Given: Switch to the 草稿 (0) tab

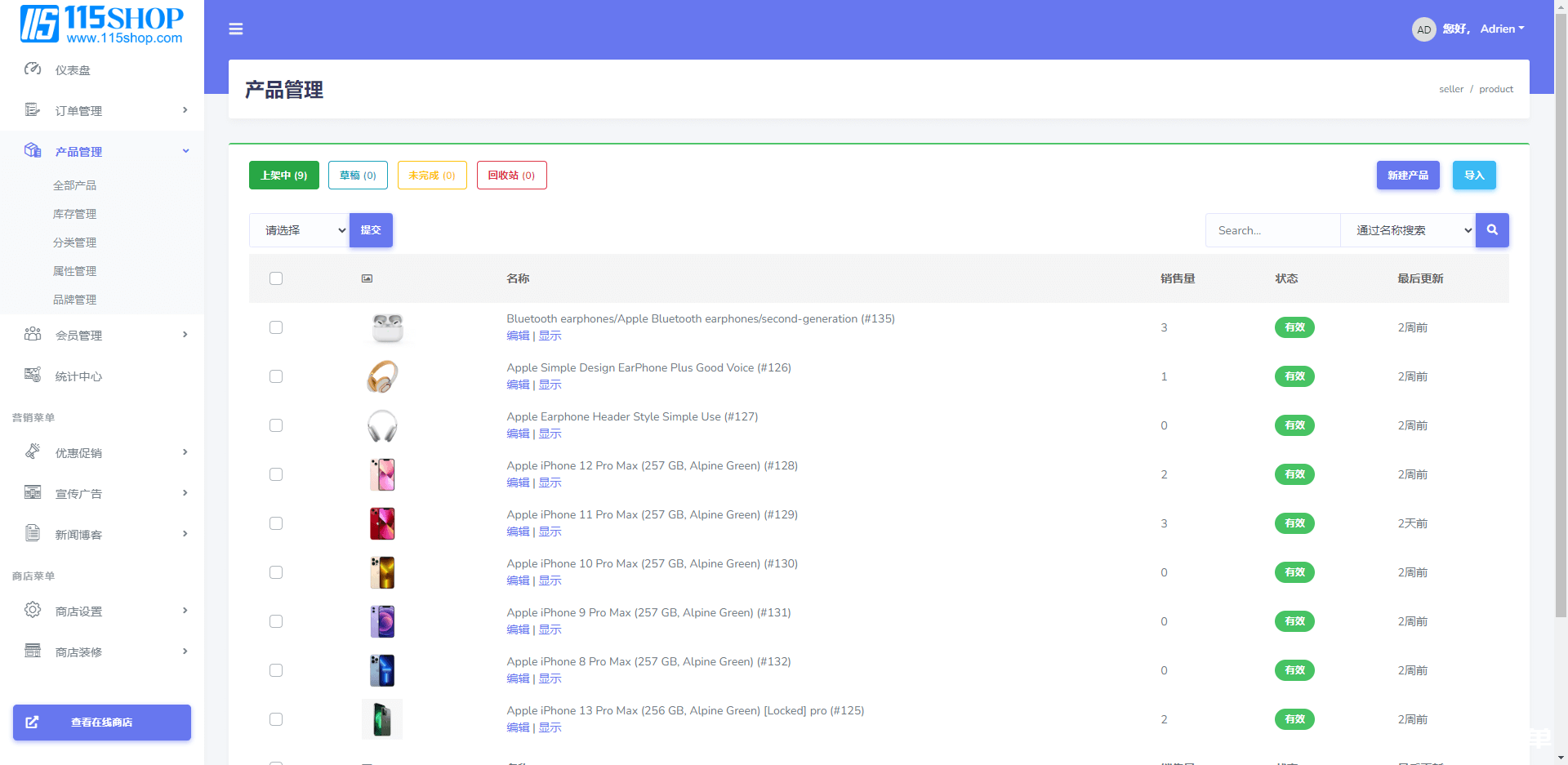Looking at the screenshot, I should (x=358, y=176).
